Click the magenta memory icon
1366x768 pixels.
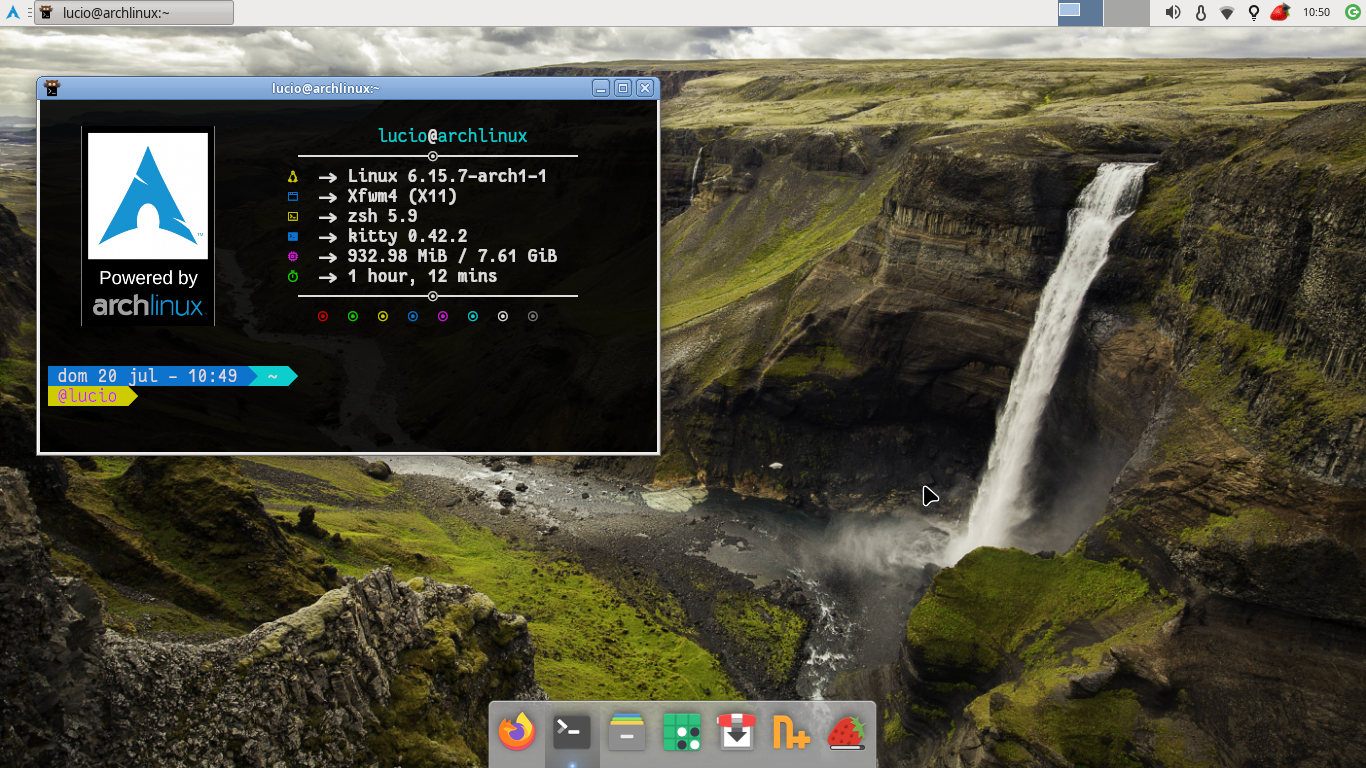[293, 256]
